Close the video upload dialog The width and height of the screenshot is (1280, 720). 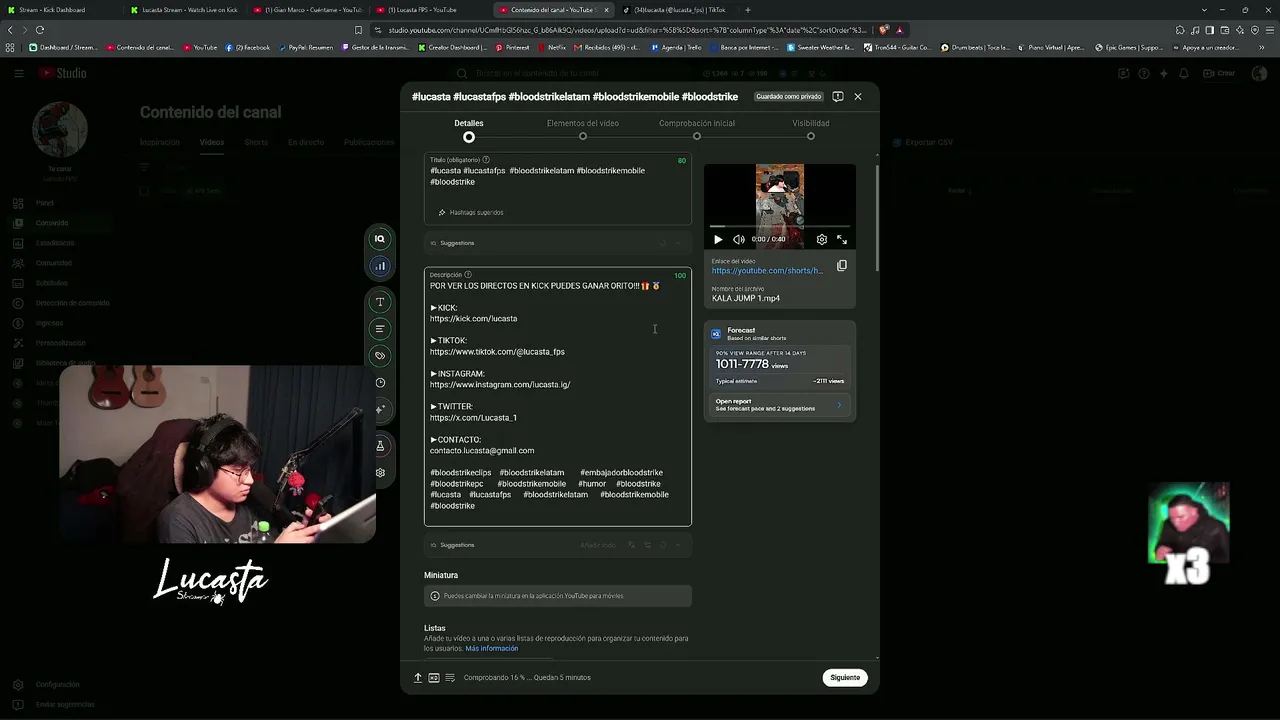pyautogui.click(x=857, y=97)
